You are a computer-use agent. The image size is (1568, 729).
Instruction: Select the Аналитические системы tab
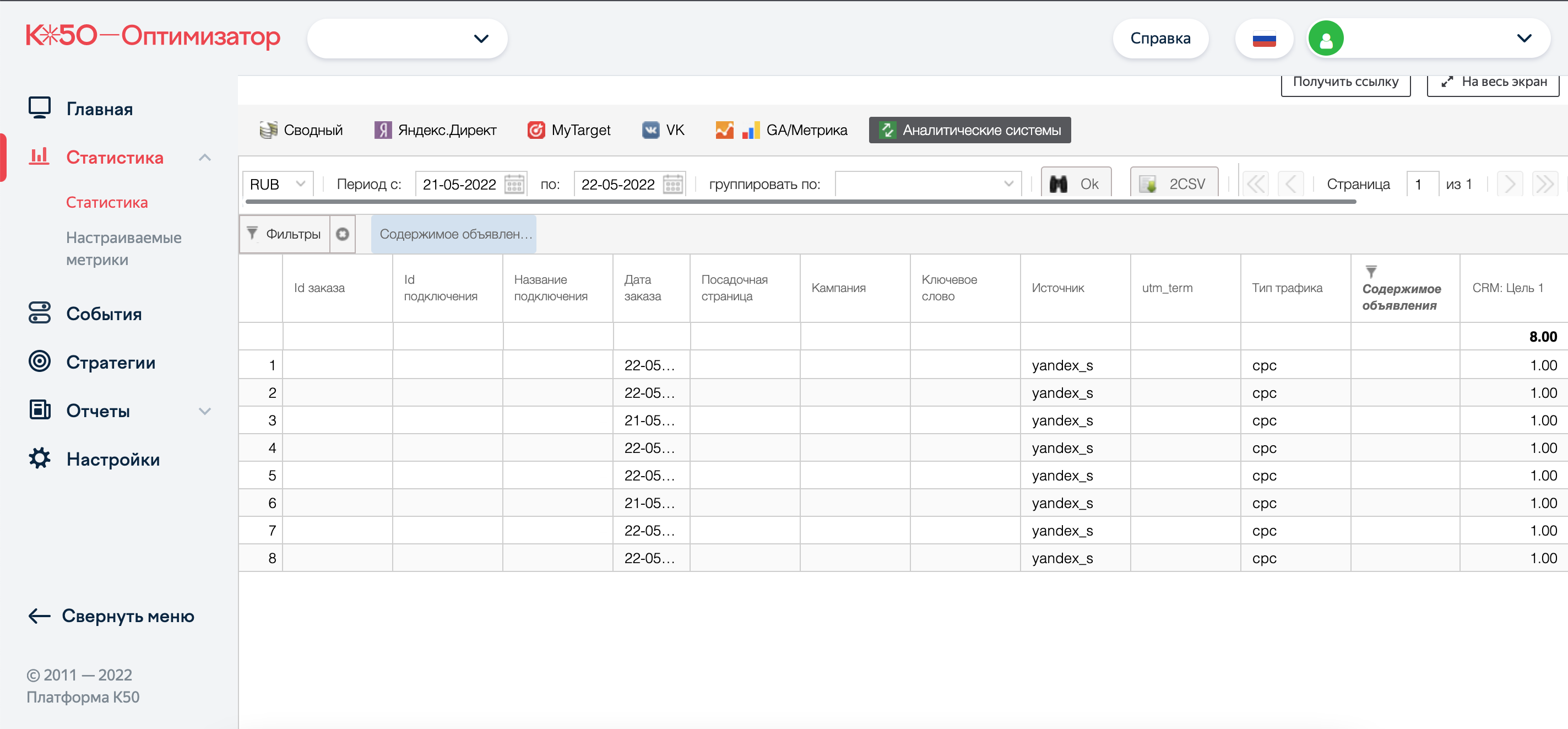pos(970,129)
